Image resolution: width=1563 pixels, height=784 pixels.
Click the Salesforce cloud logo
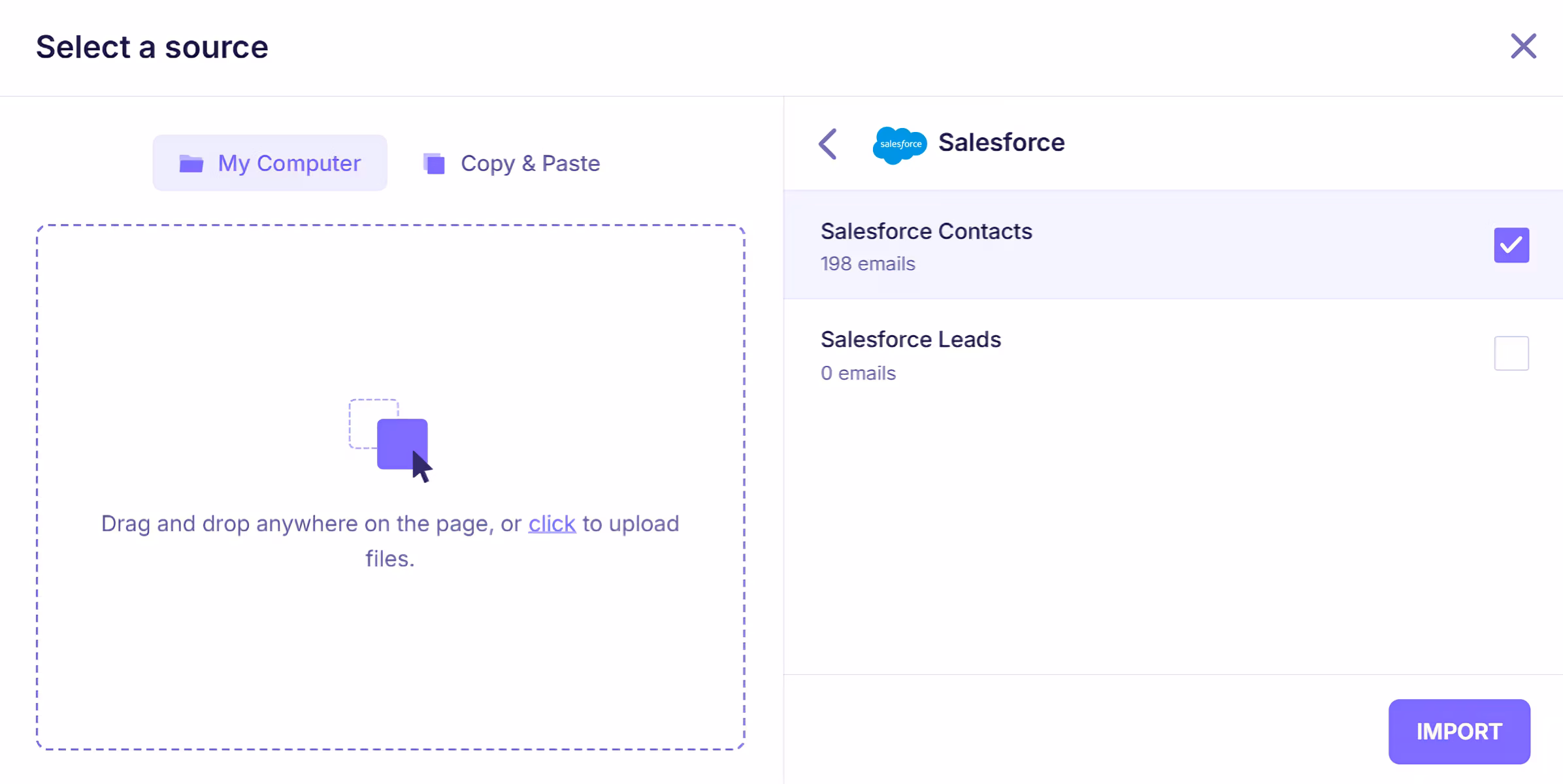pyautogui.click(x=900, y=144)
